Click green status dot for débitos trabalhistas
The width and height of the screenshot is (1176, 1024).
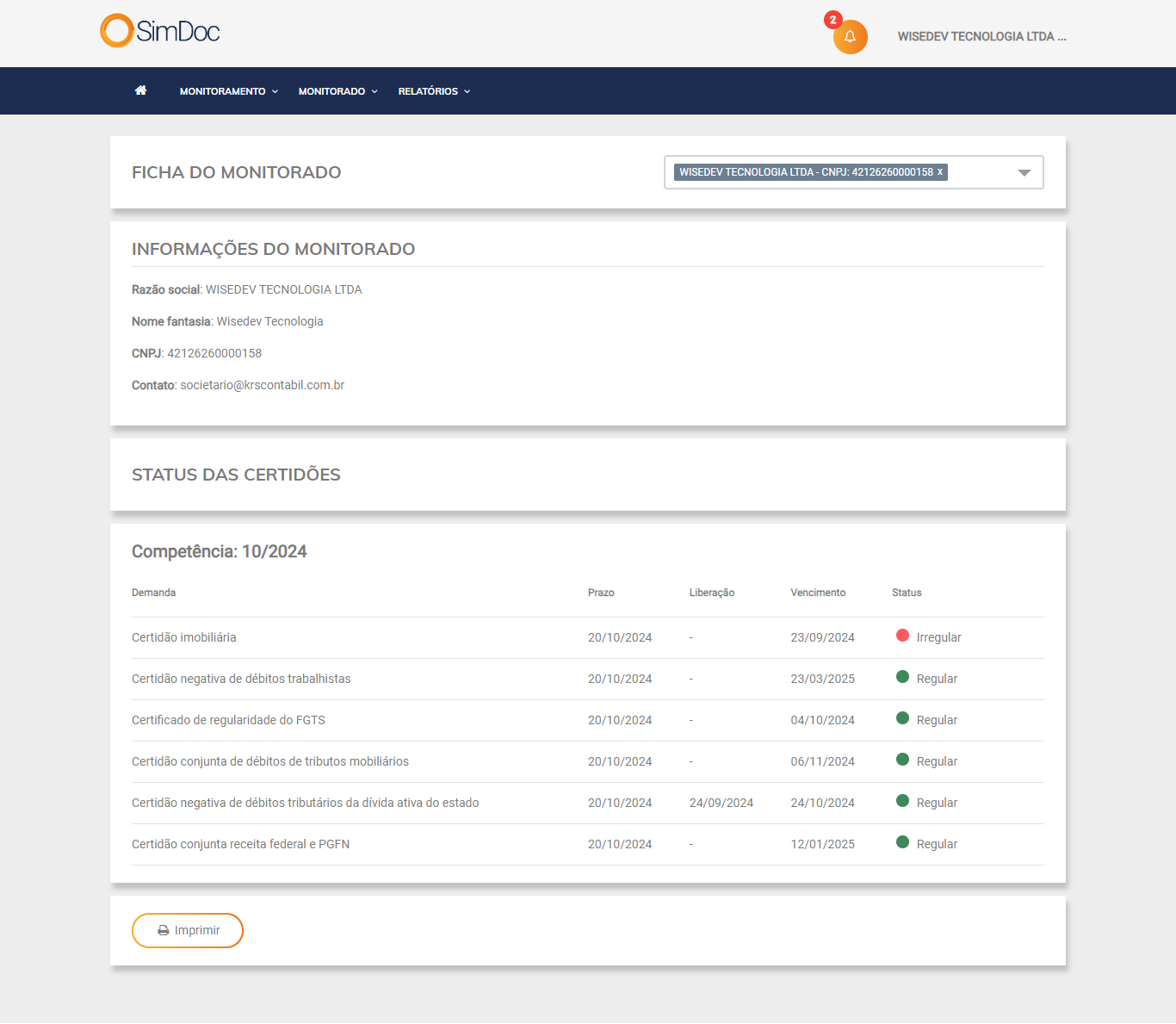coord(902,677)
